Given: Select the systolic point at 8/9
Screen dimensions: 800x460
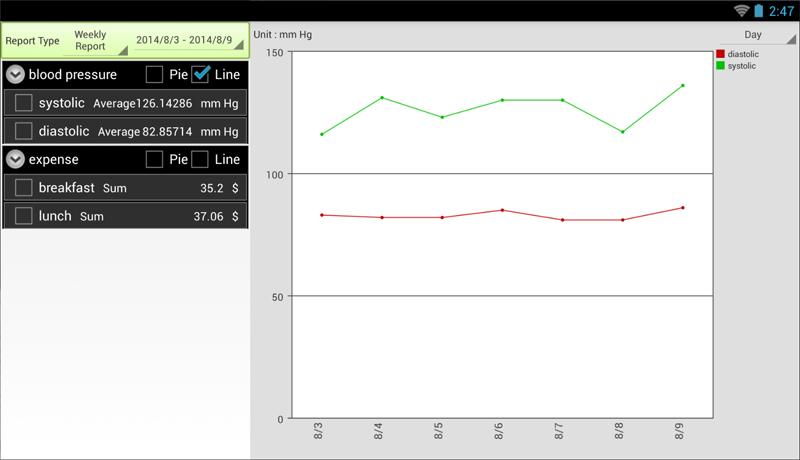Looking at the screenshot, I should (683, 85).
